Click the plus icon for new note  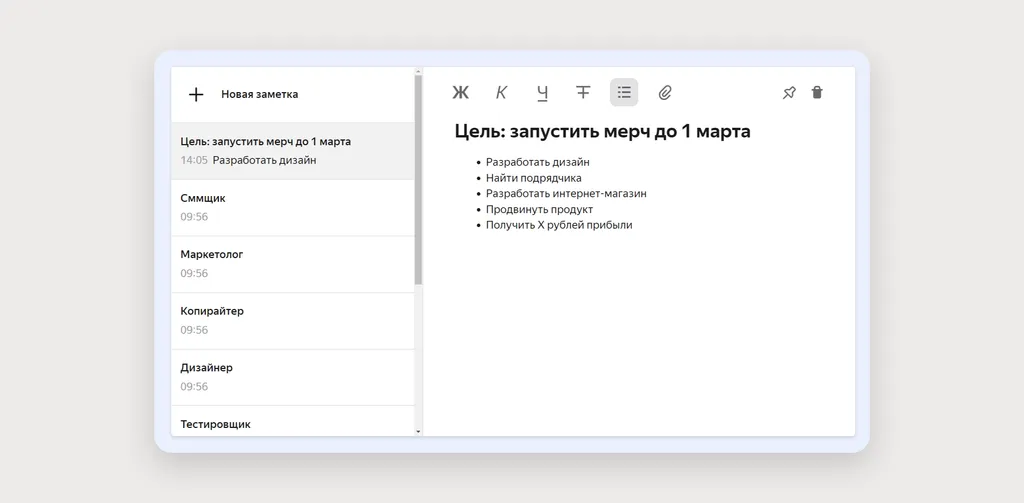196,95
